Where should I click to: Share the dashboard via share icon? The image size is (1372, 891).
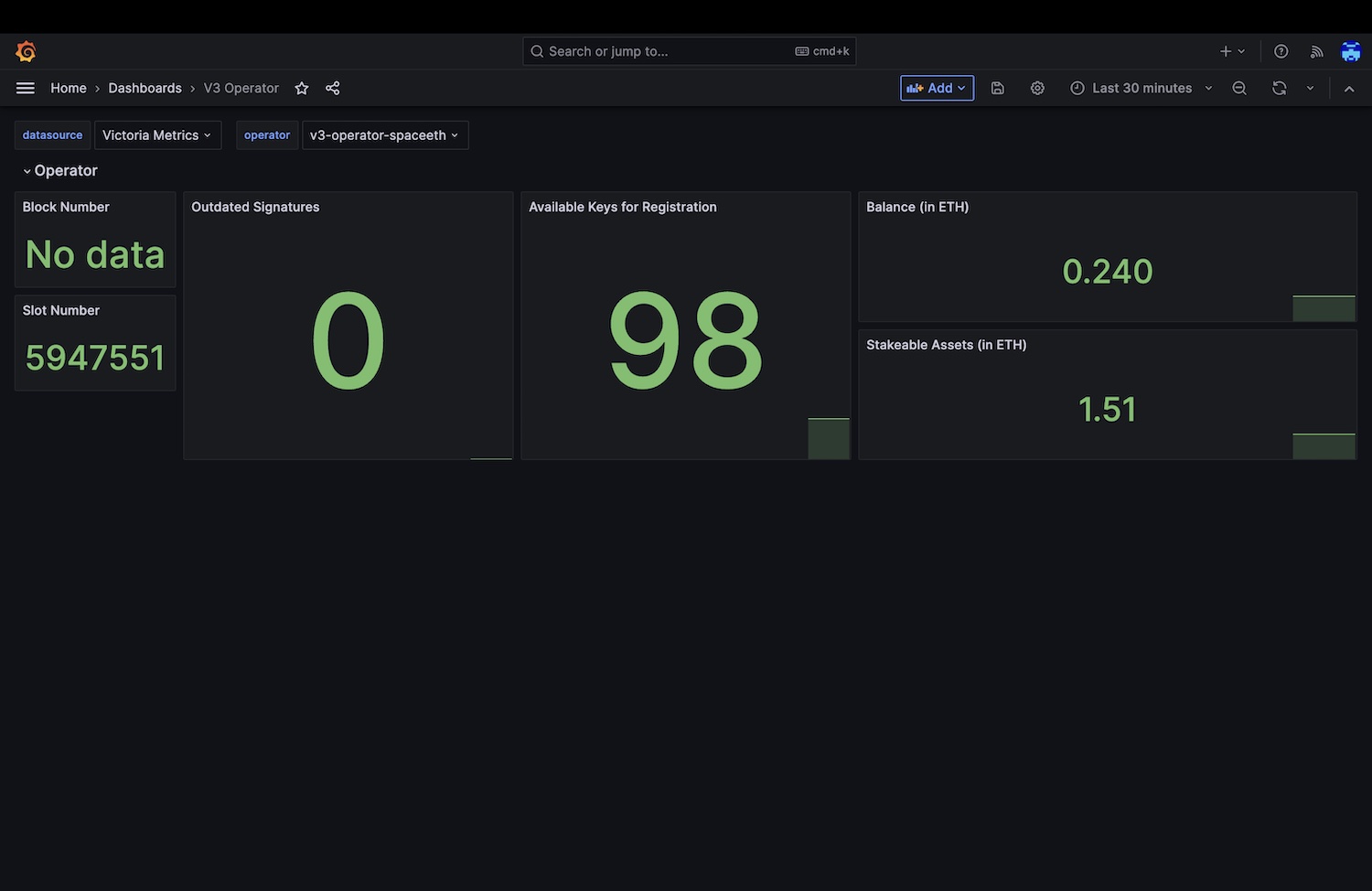click(x=333, y=88)
